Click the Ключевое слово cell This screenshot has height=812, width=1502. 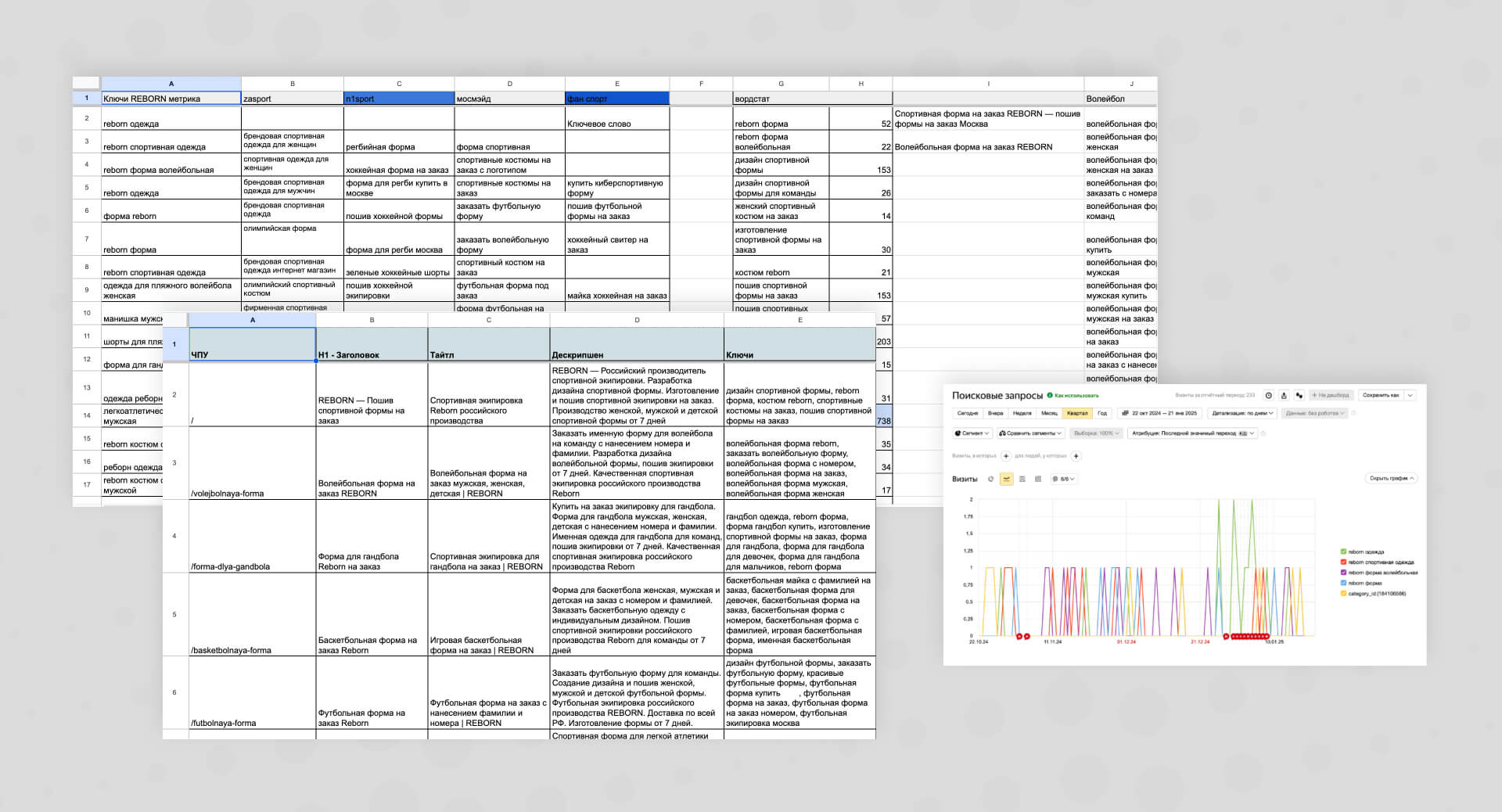[x=617, y=118]
